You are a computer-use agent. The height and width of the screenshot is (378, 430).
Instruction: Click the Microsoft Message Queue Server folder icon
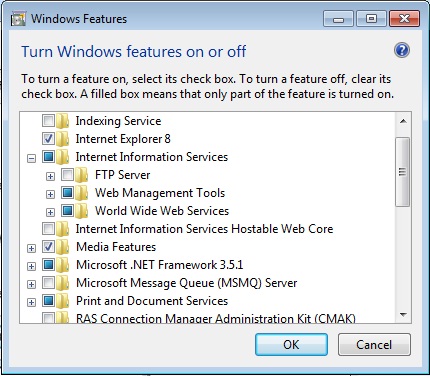63,283
